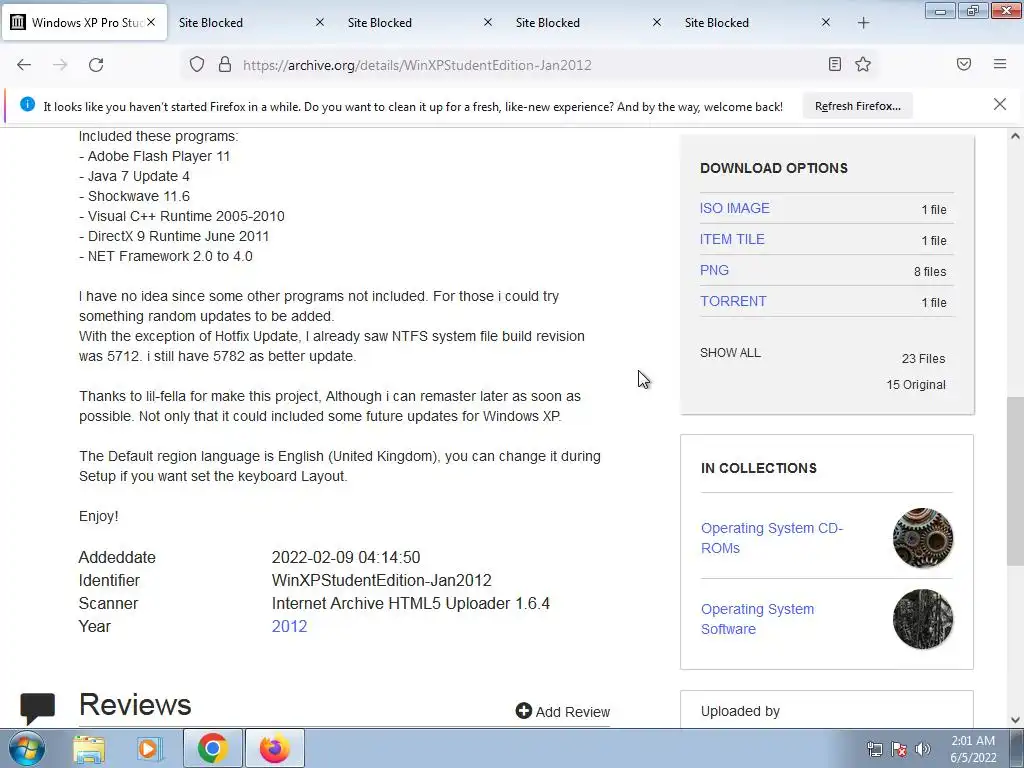This screenshot has width=1024, height=768.
Task: Save the page to Pocket
Action: coord(964,64)
